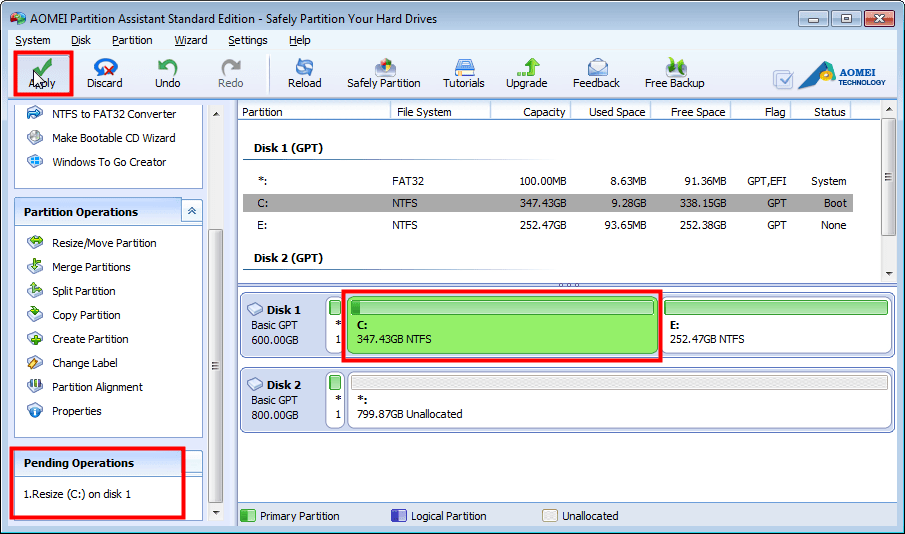This screenshot has height=534, width=905.
Task: Select Partition Alignment operation
Action: click(85, 387)
